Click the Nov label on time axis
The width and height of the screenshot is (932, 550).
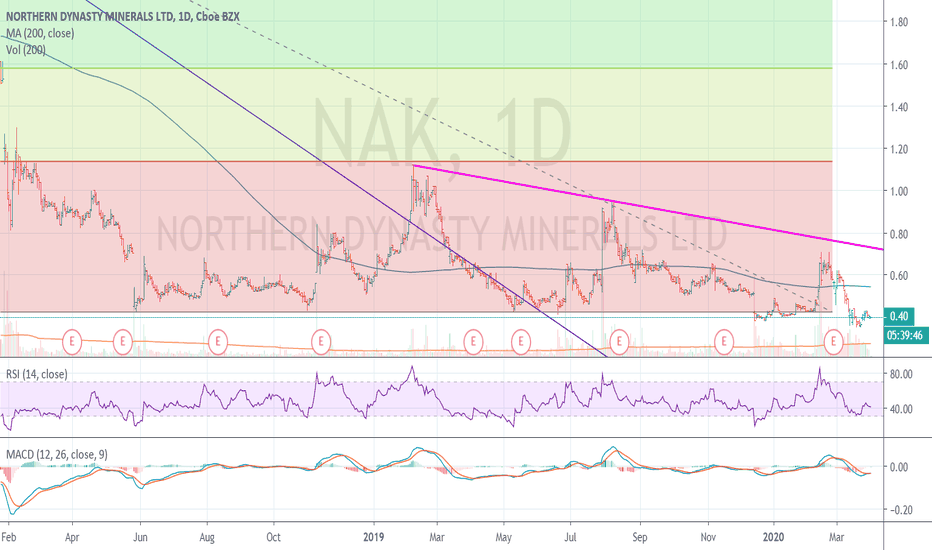click(x=708, y=537)
